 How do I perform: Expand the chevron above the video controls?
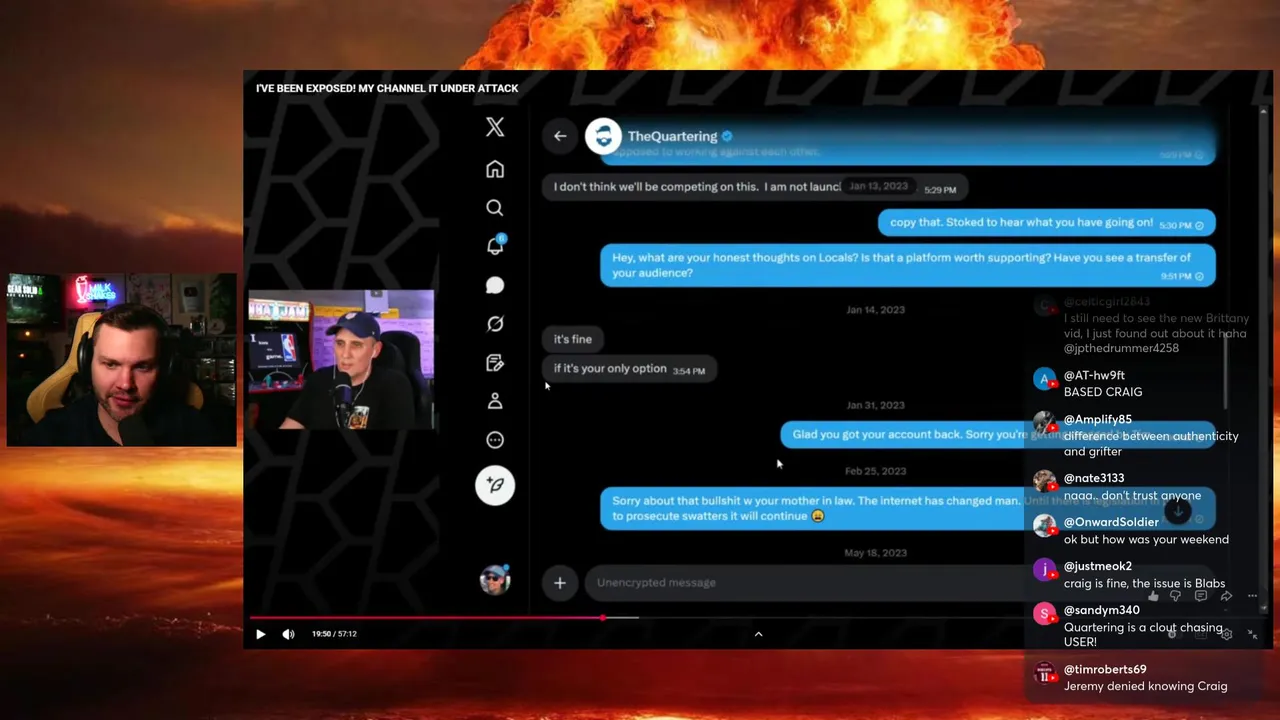pyautogui.click(x=758, y=634)
